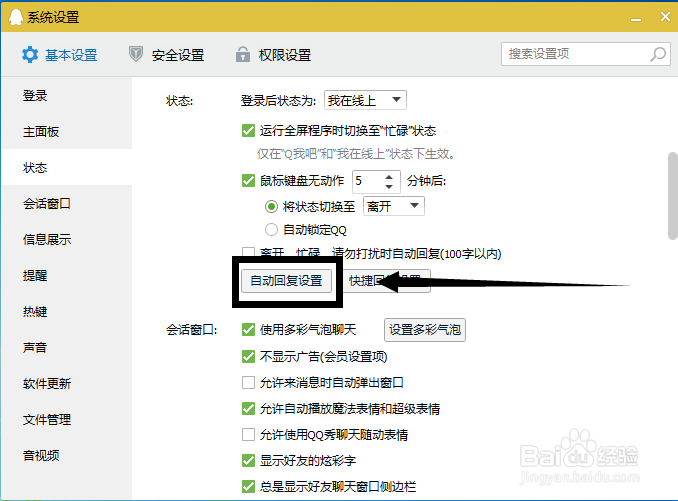Select 主面板 in the sidebar

(67, 131)
